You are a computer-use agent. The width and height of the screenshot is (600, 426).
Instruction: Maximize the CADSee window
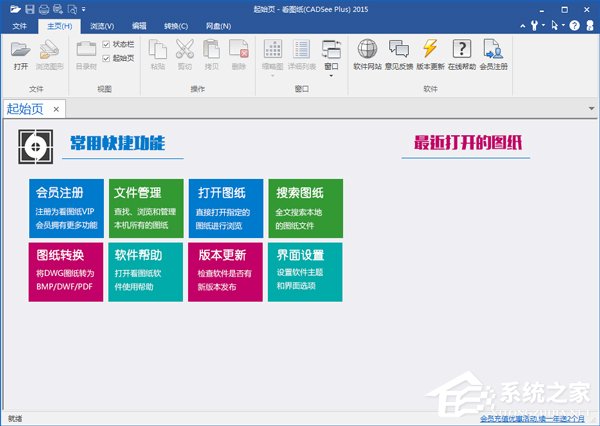564,9
